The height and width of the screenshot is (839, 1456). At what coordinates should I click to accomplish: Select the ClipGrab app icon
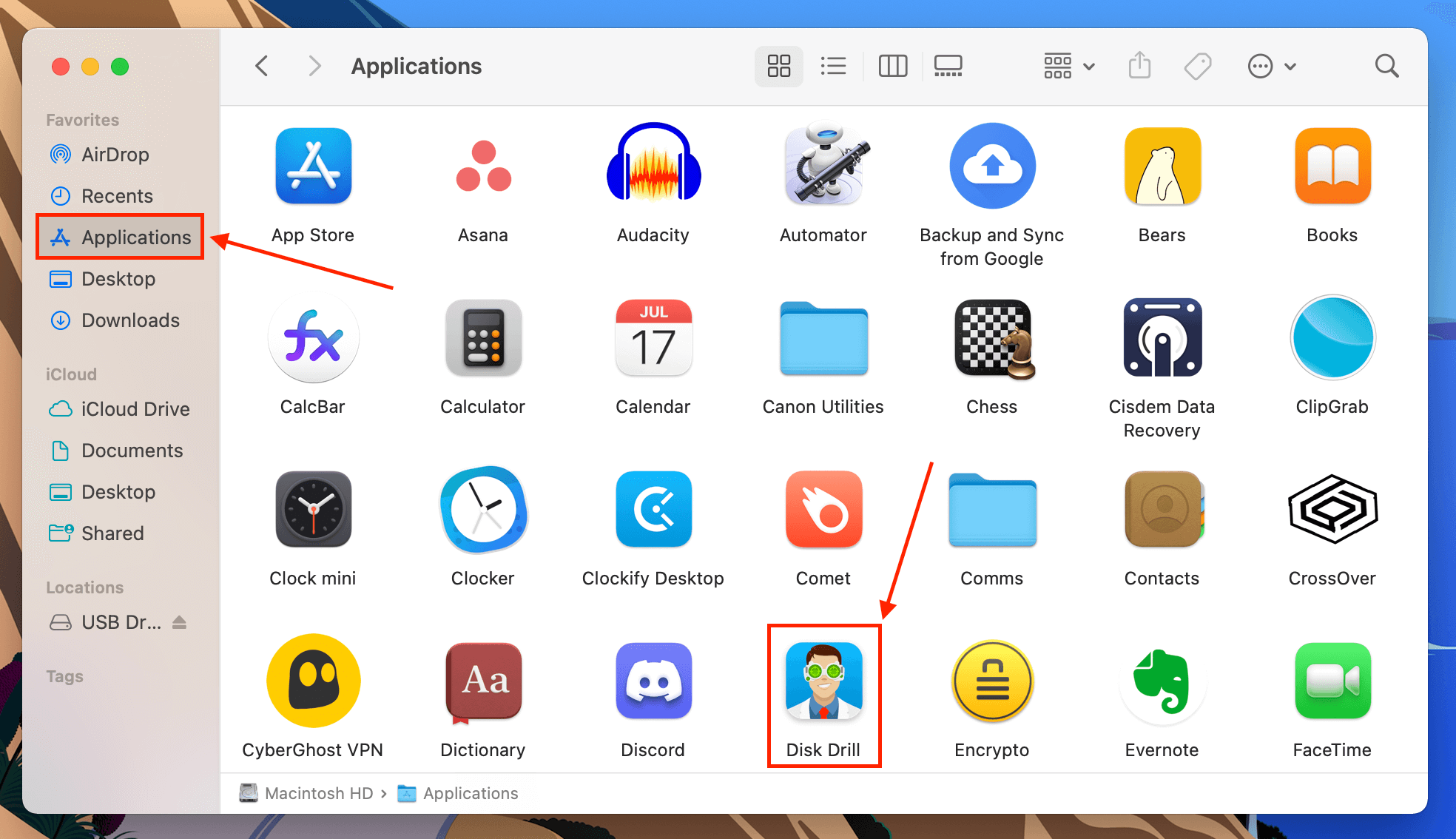[1332, 337]
